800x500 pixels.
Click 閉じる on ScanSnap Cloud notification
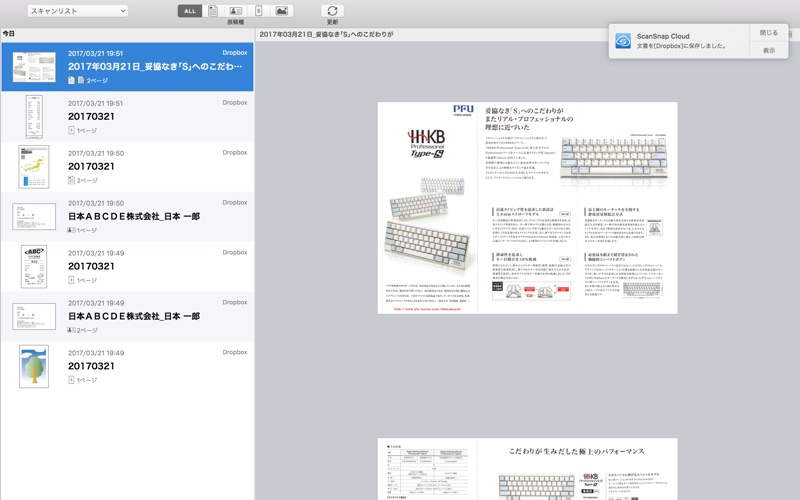pyautogui.click(x=768, y=33)
